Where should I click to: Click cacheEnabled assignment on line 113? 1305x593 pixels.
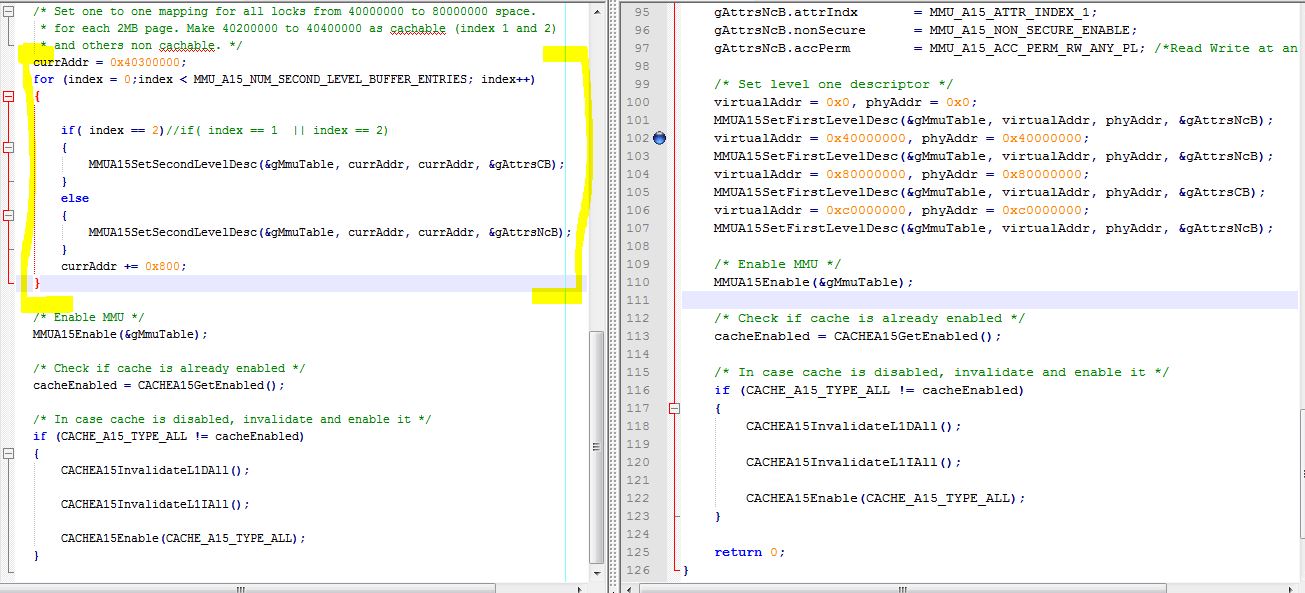click(857, 336)
